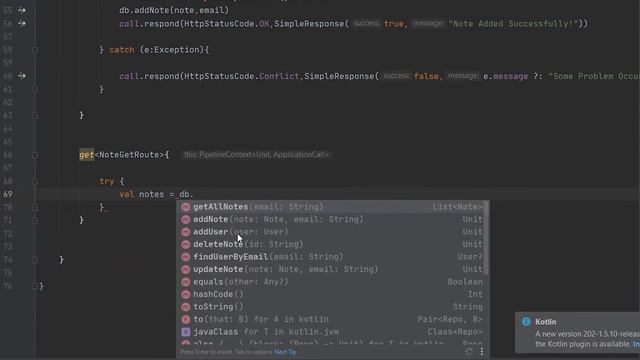Click the highlighted 'get' keyword on line 66
This screenshot has height=360, width=640.
(87, 155)
